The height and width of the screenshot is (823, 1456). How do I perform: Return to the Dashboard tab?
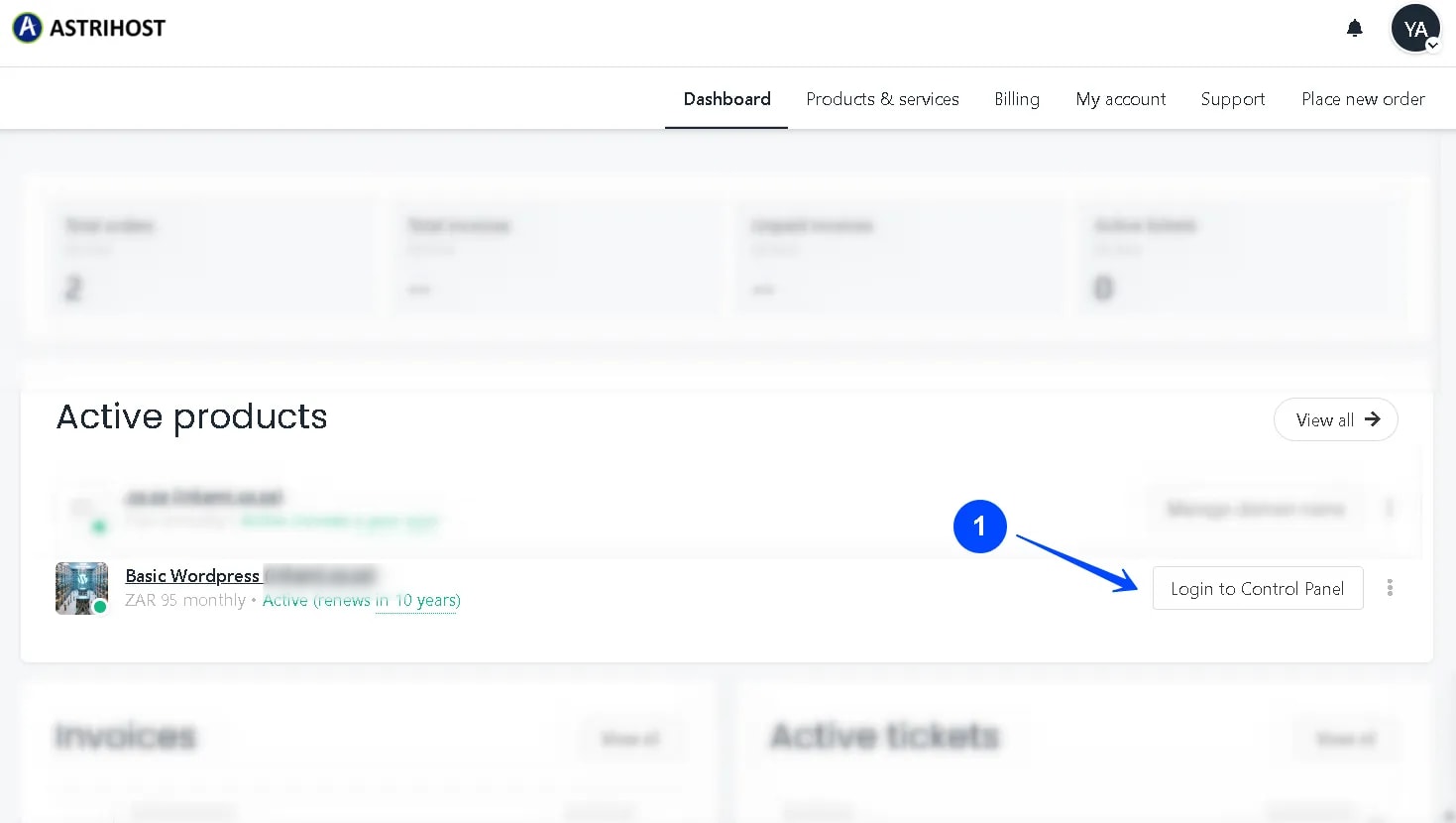[x=727, y=98]
